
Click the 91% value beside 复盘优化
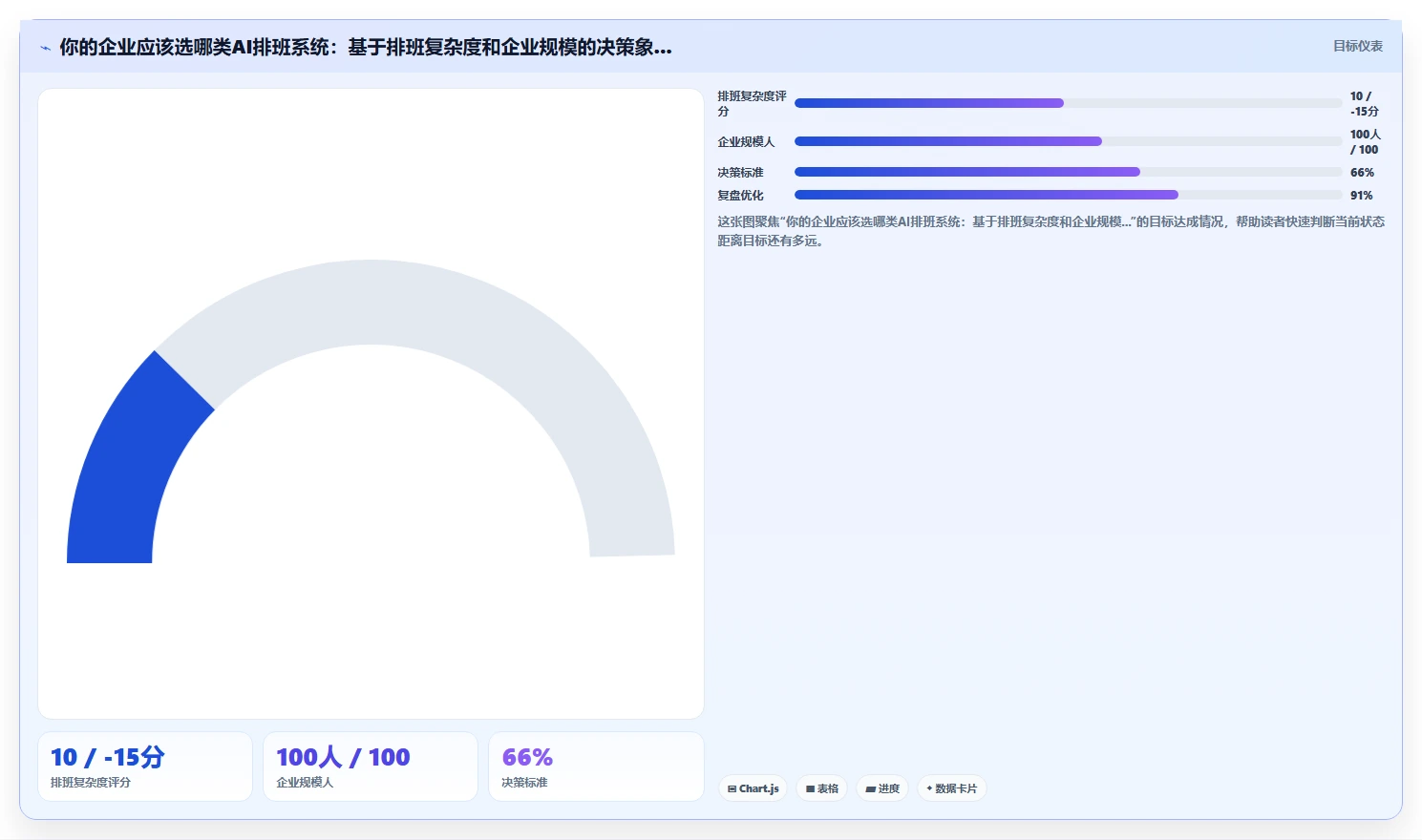click(1361, 196)
